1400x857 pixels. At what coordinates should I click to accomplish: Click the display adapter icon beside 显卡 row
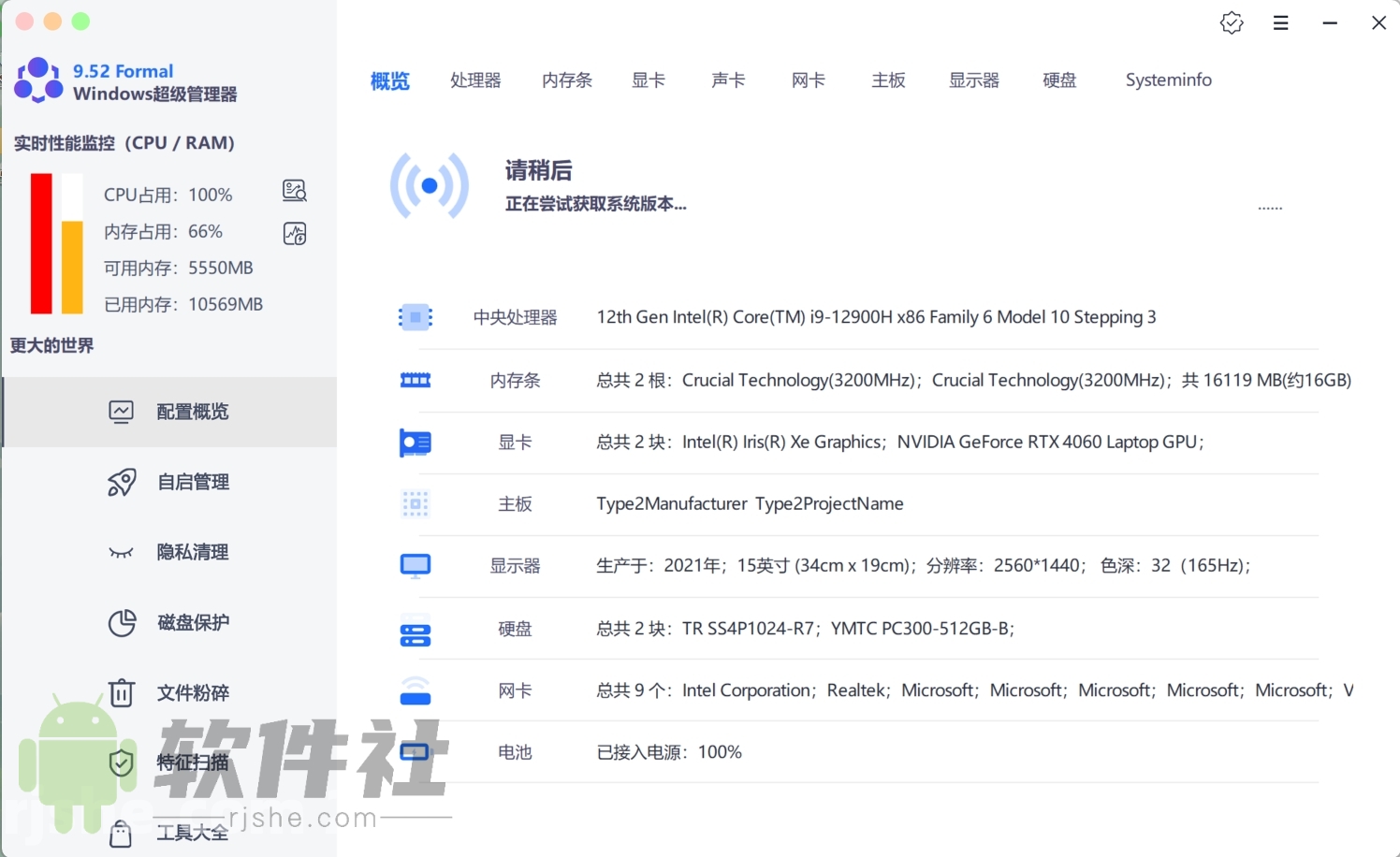point(415,442)
